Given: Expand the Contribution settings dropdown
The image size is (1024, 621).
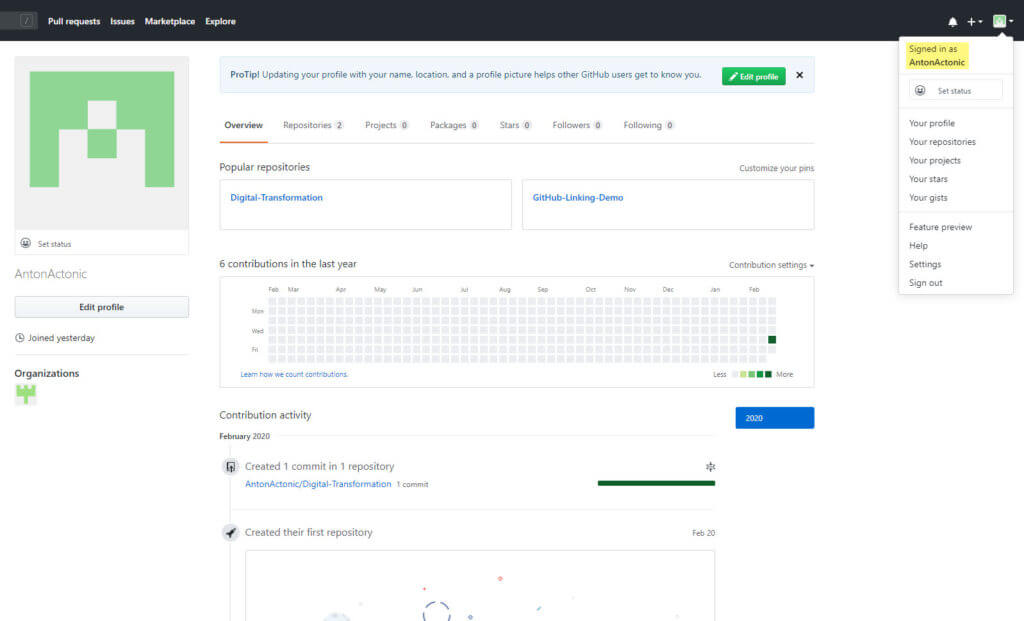Looking at the screenshot, I should pyautogui.click(x=770, y=265).
